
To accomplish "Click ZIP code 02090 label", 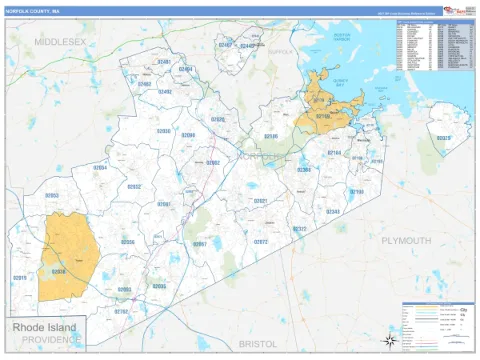I will pyautogui.click(x=188, y=135).
